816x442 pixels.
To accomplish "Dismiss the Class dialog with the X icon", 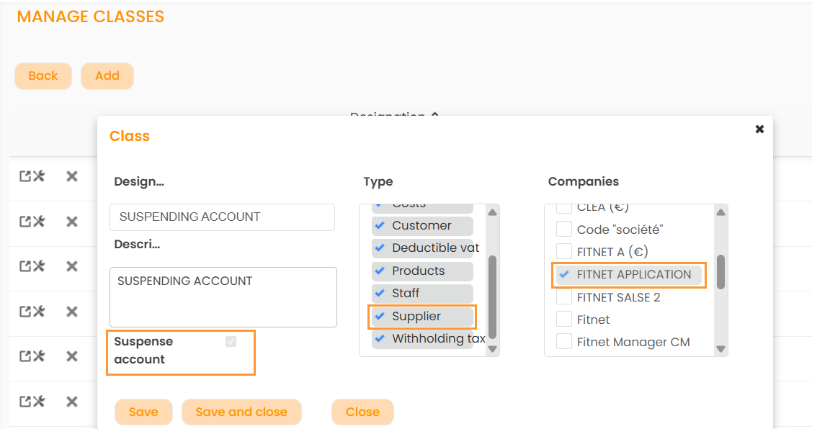I will (759, 129).
